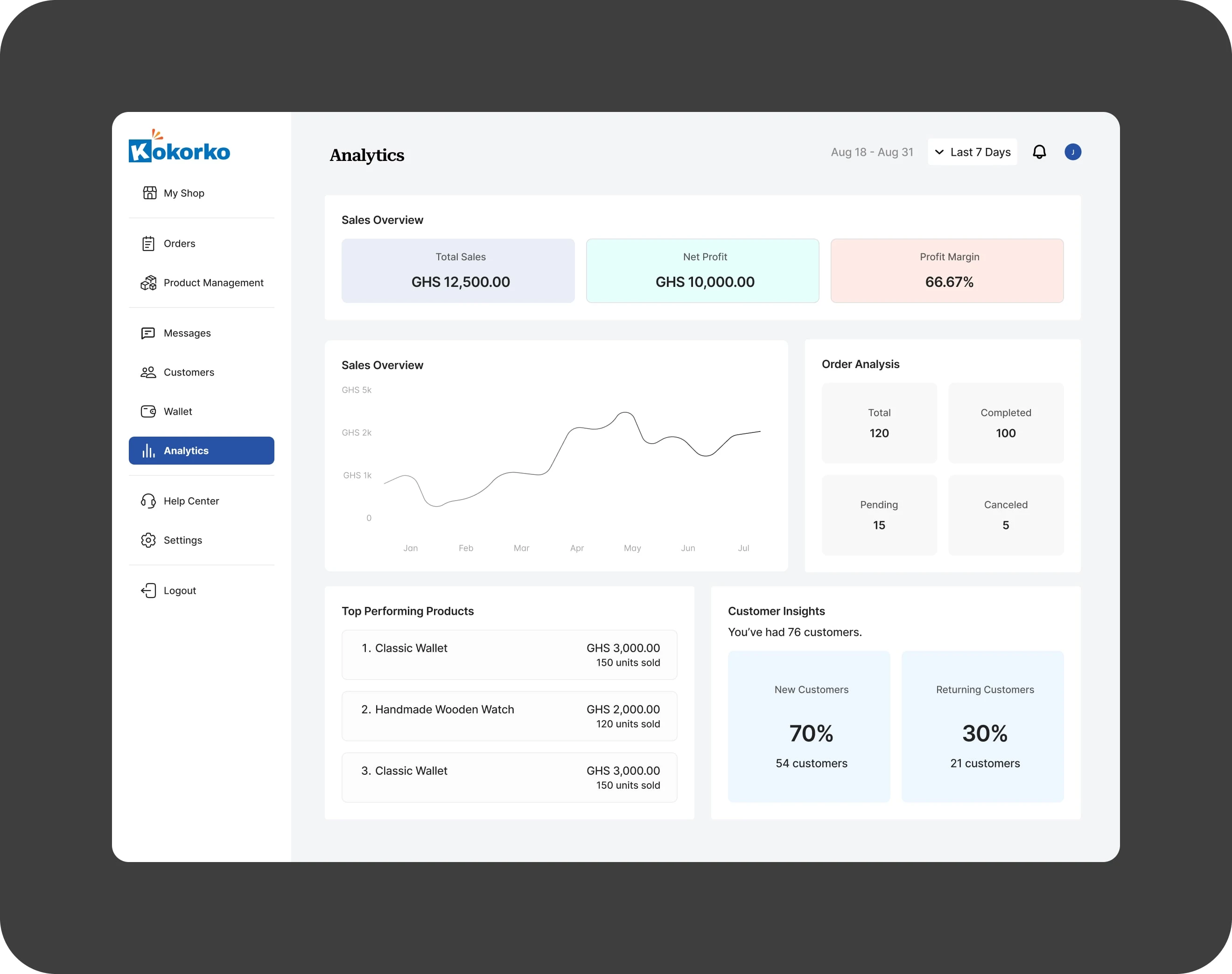1232x974 pixels.
Task: Select the Customers people icon
Action: click(148, 372)
